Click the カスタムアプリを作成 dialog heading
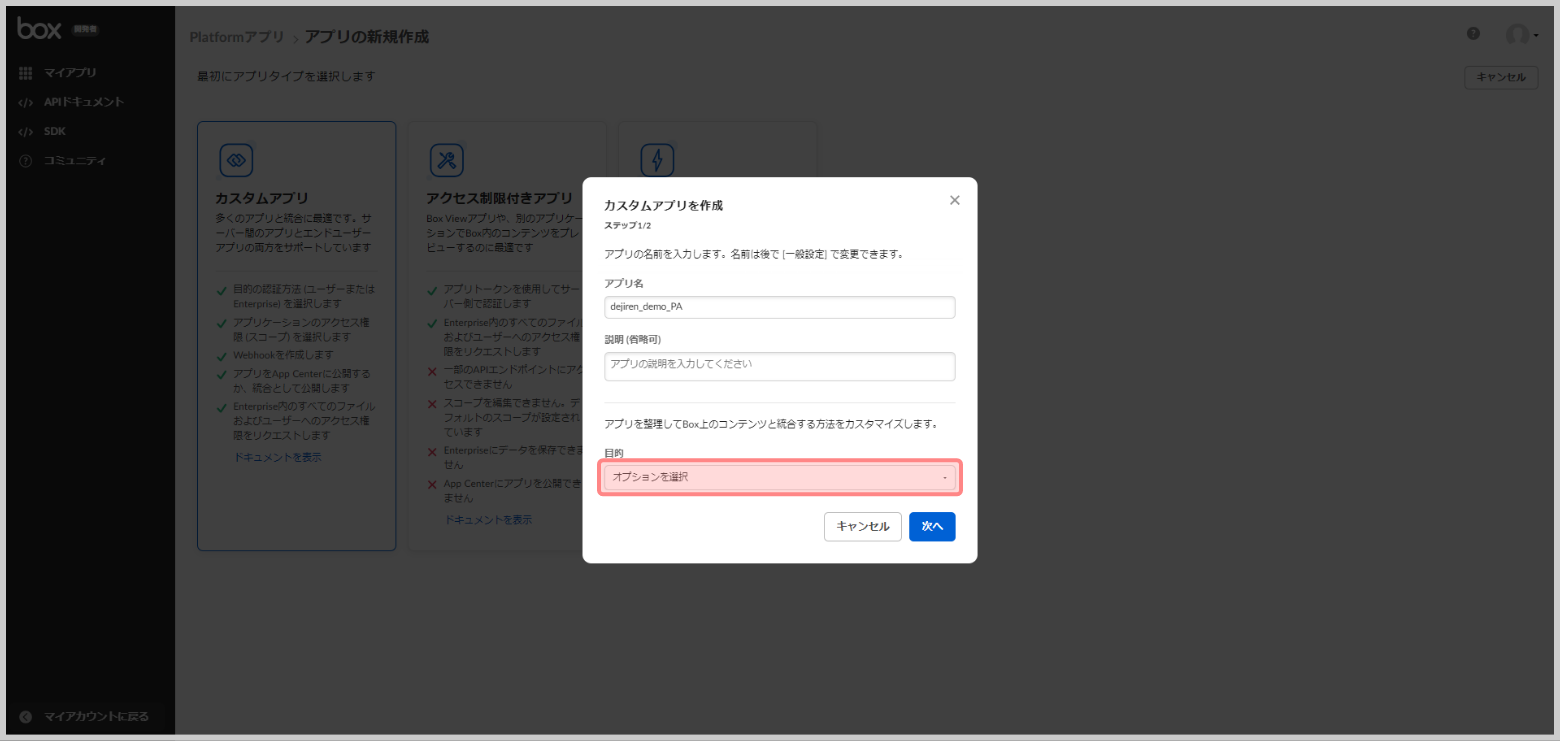 tap(663, 205)
